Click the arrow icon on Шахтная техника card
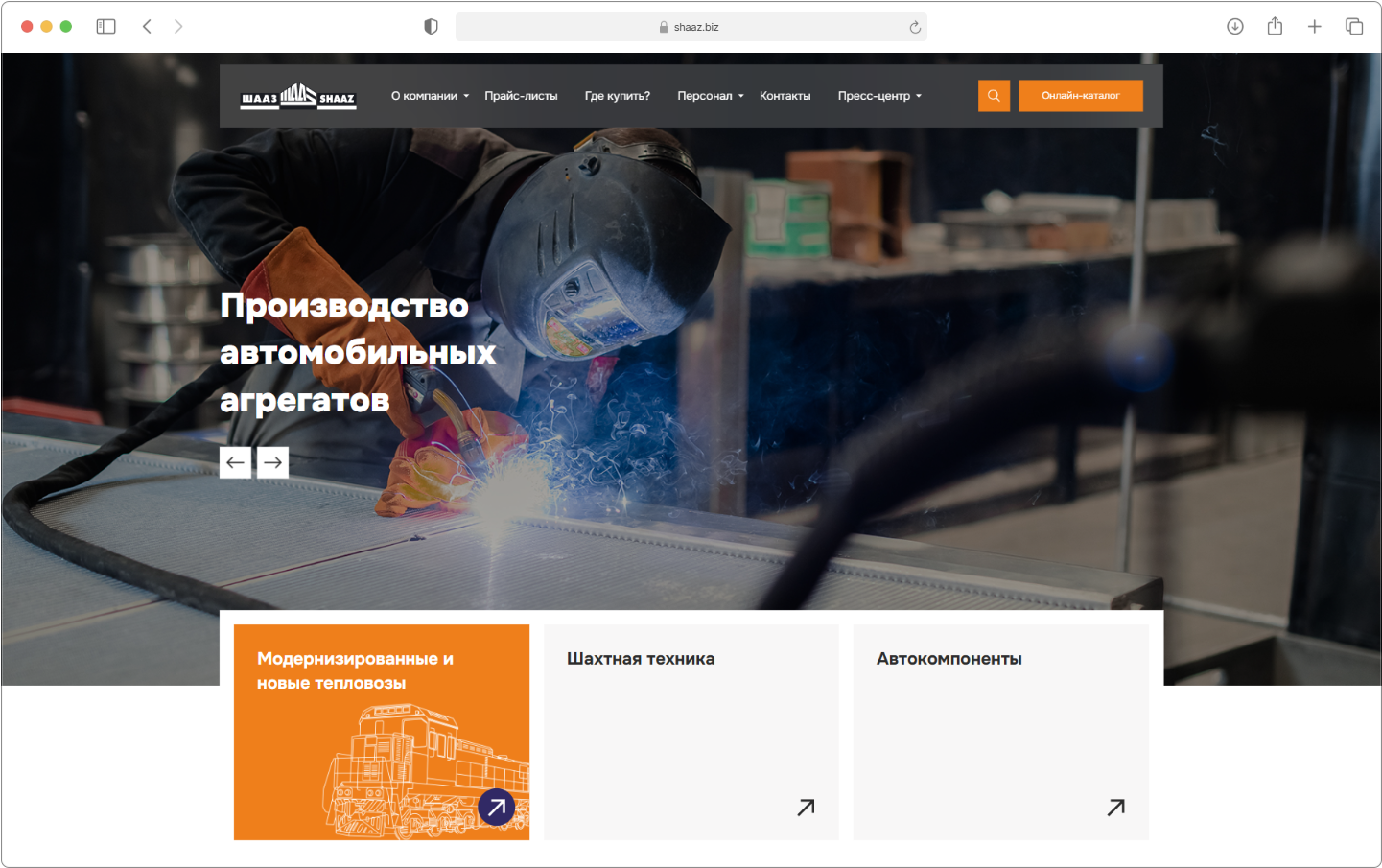 (x=806, y=808)
